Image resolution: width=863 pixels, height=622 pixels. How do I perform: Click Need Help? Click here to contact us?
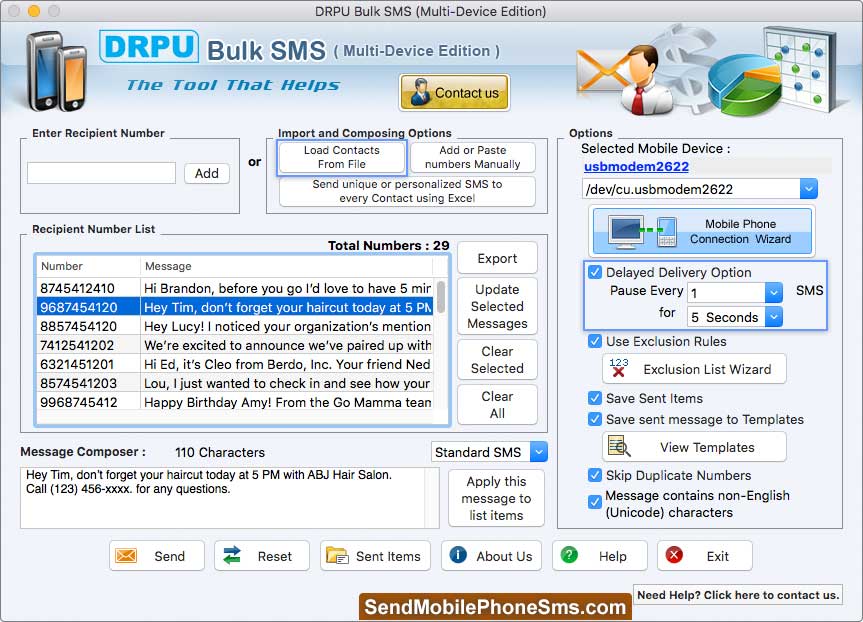738,594
